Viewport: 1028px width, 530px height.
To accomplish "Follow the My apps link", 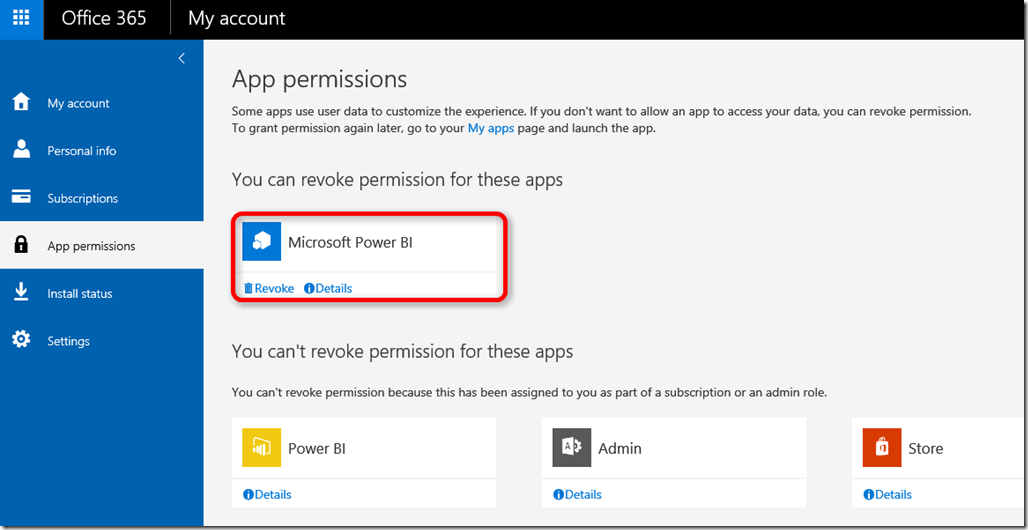I will pyautogui.click(x=490, y=129).
